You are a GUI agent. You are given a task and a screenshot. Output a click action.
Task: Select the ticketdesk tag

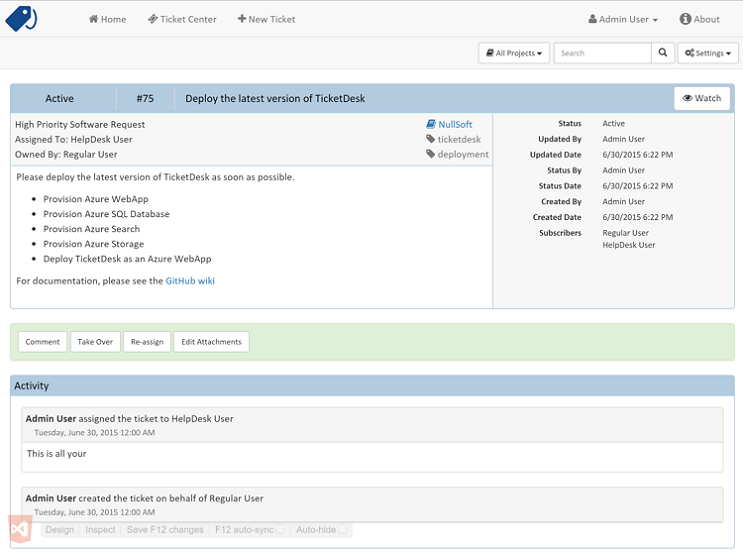pyautogui.click(x=453, y=139)
